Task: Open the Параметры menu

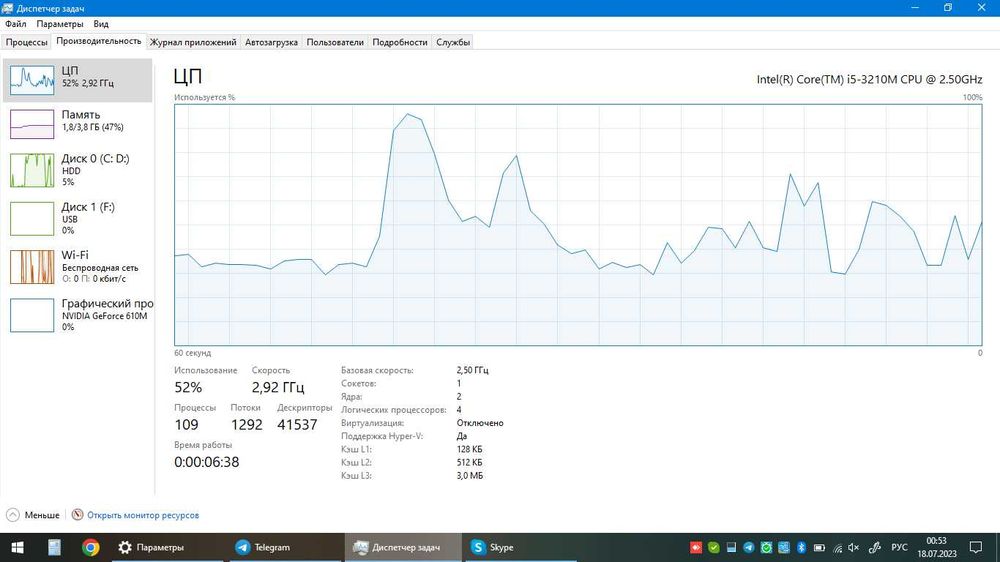Action: pos(60,24)
